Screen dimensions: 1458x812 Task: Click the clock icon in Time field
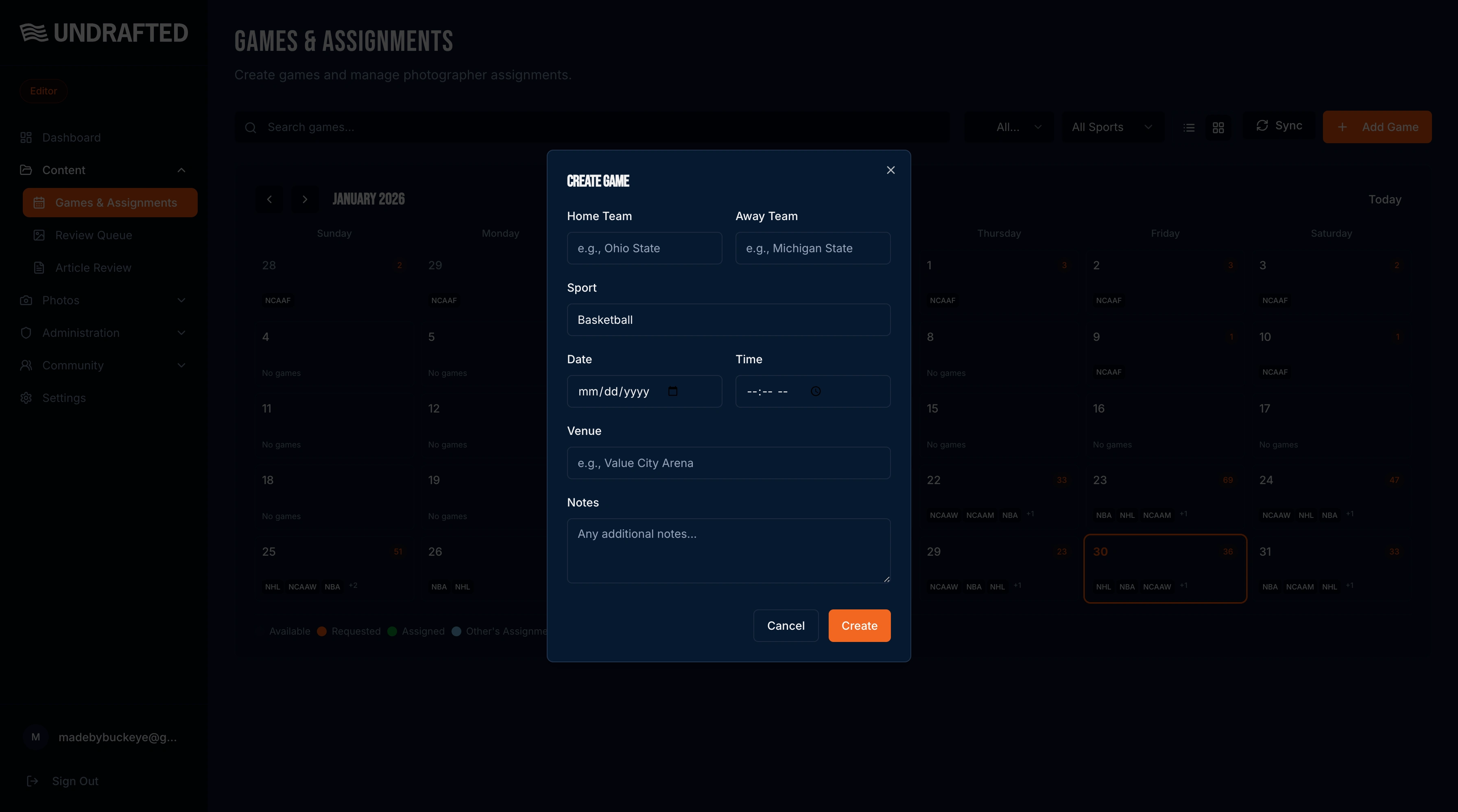(x=815, y=391)
